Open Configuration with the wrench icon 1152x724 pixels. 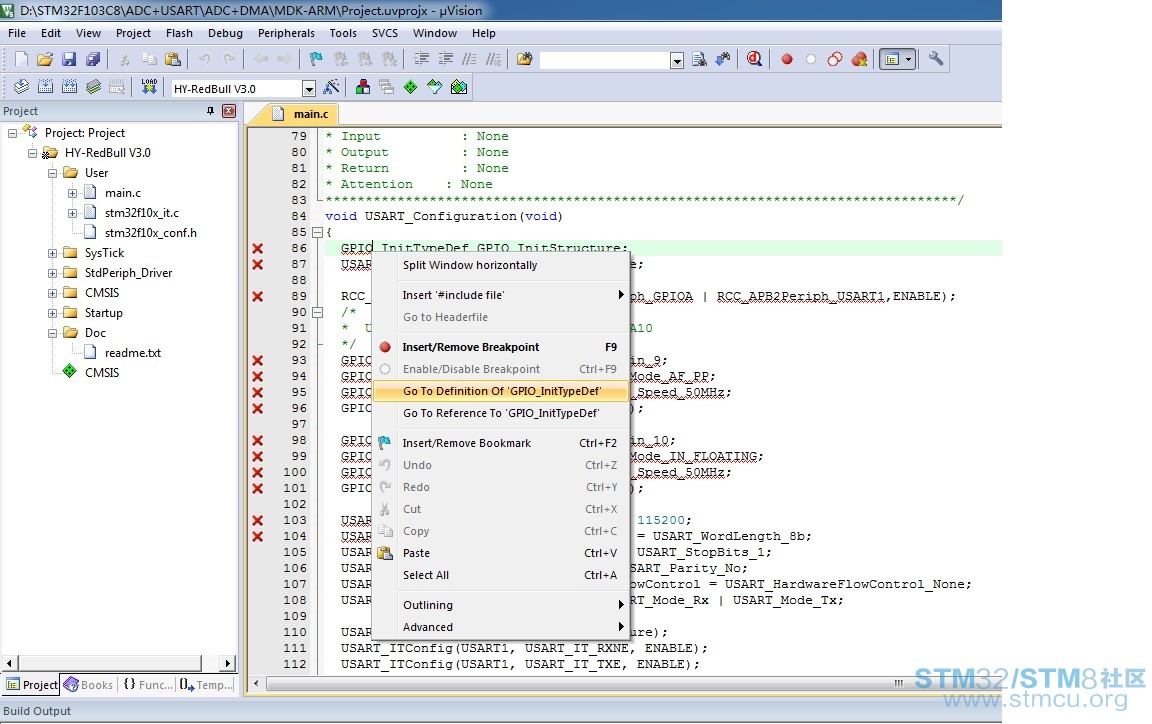tap(935, 59)
